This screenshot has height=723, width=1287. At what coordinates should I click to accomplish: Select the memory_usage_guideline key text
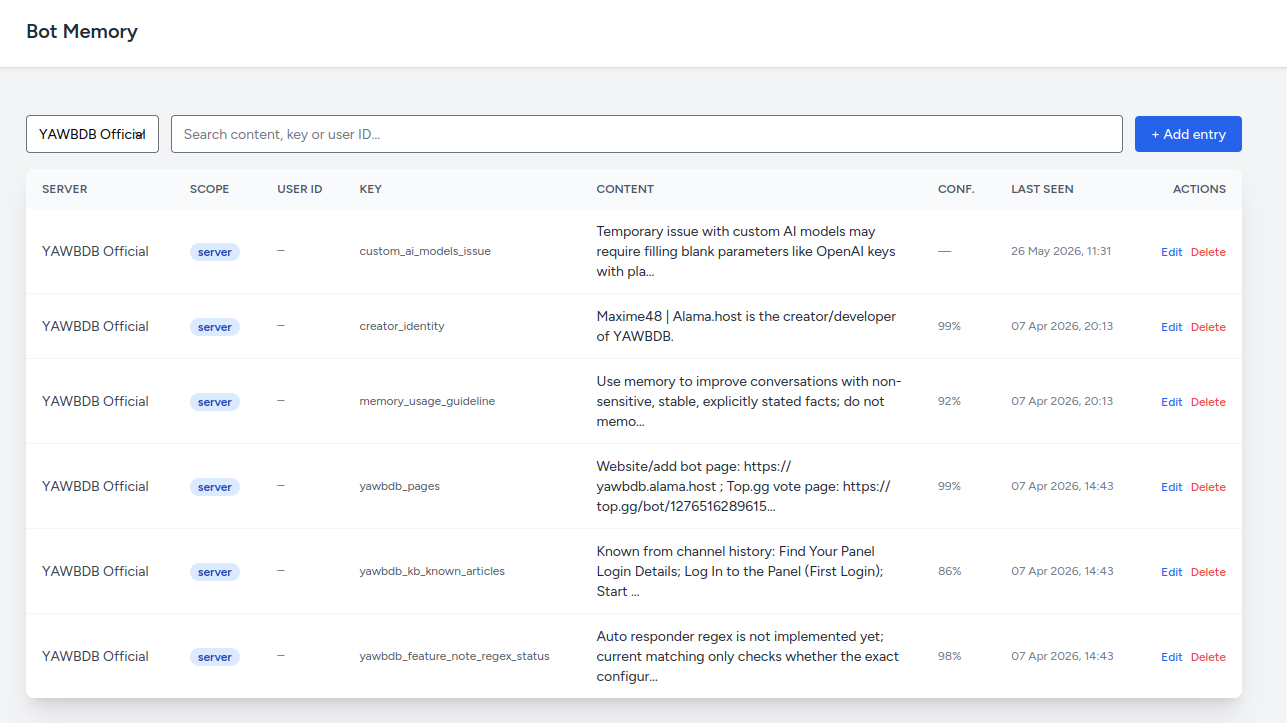[x=427, y=401]
